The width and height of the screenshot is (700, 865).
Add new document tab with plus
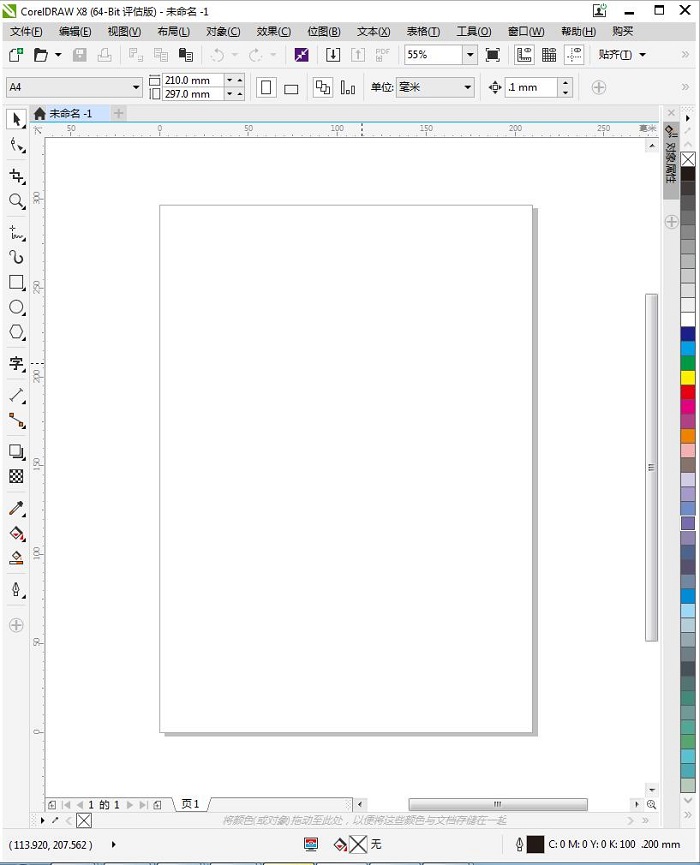tap(118, 114)
